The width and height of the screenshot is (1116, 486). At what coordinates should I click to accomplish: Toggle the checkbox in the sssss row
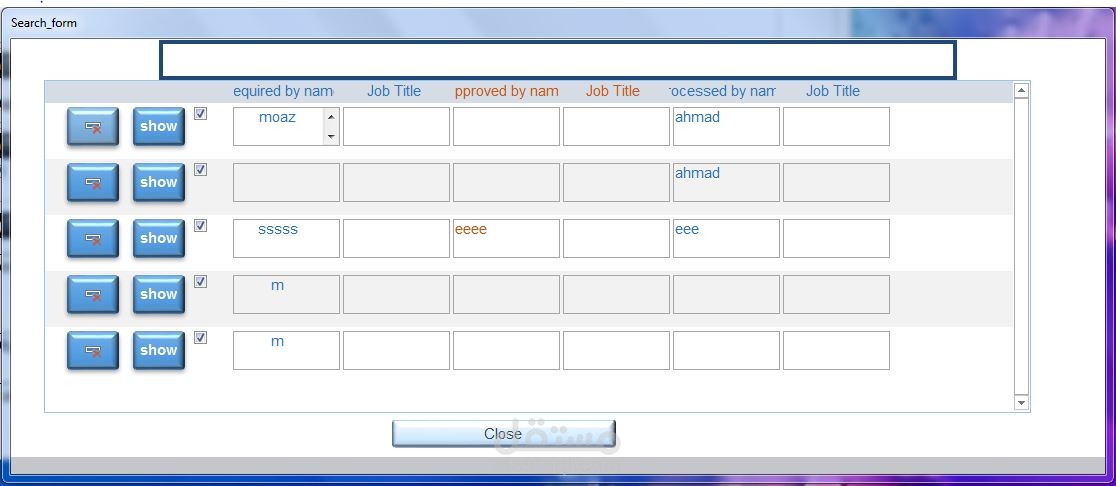click(x=201, y=226)
